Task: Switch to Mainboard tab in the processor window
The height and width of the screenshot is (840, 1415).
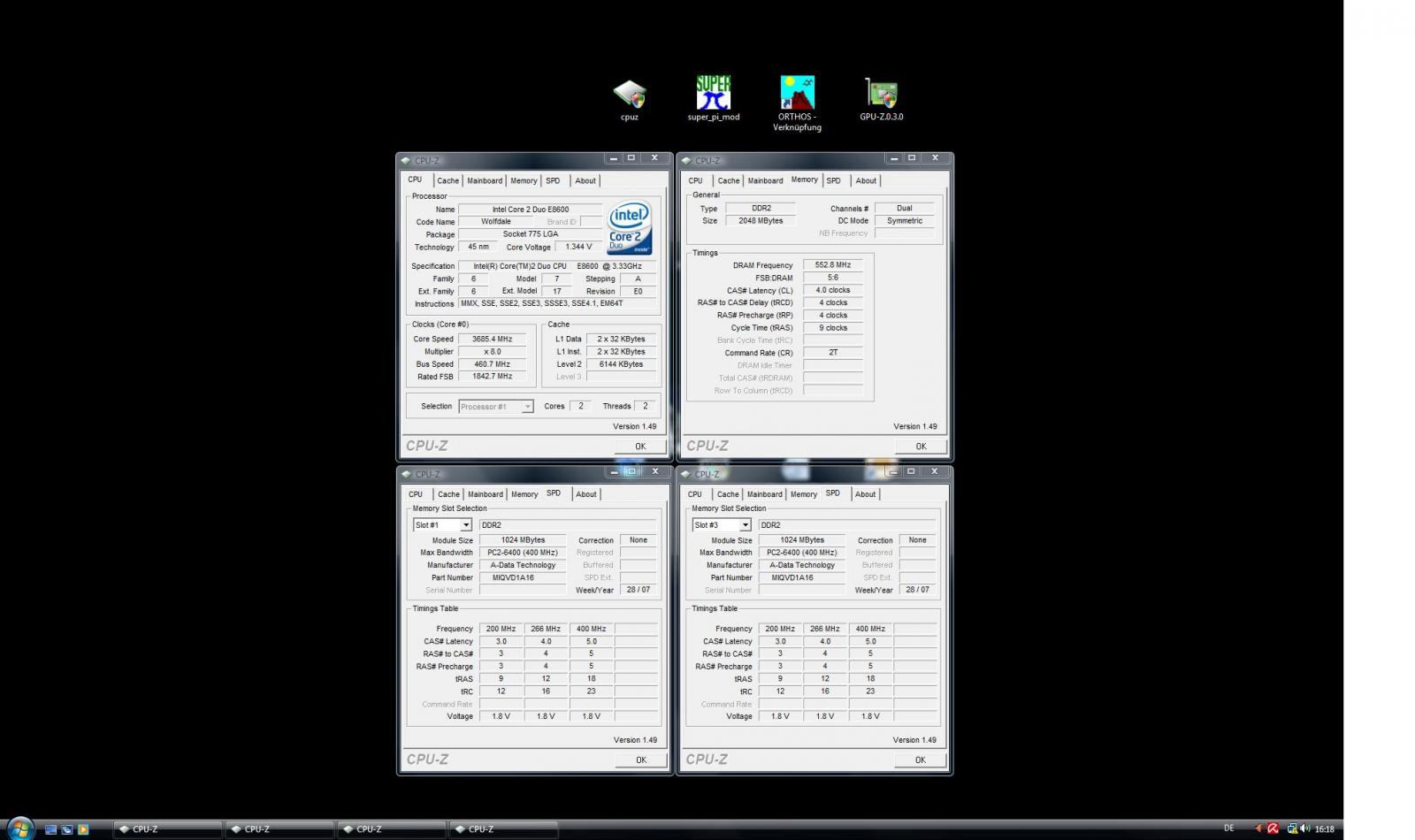Action: point(485,180)
